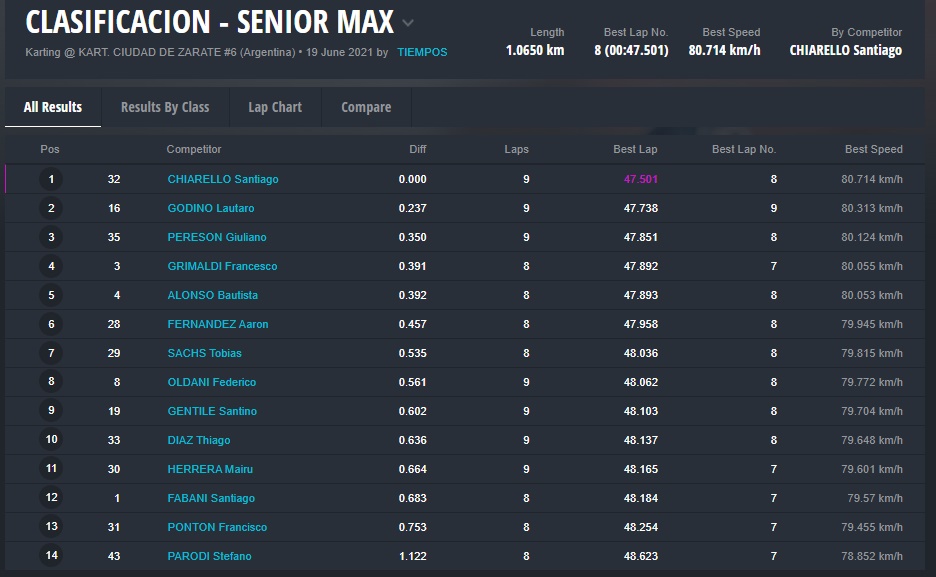View GRIMALDI Francesco's results
The width and height of the screenshot is (936, 577).
click(x=222, y=267)
